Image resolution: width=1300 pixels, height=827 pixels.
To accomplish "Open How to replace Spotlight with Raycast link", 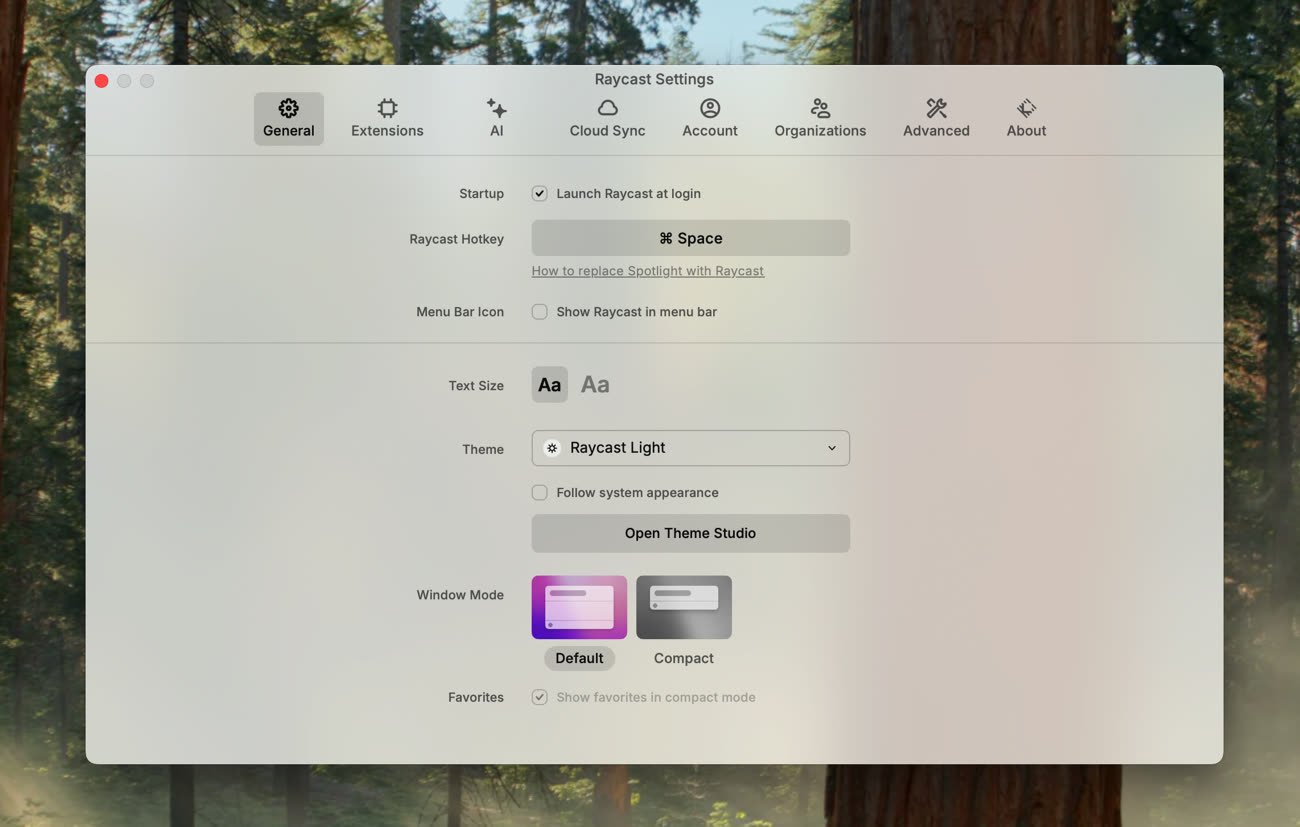I will point(648,271).
